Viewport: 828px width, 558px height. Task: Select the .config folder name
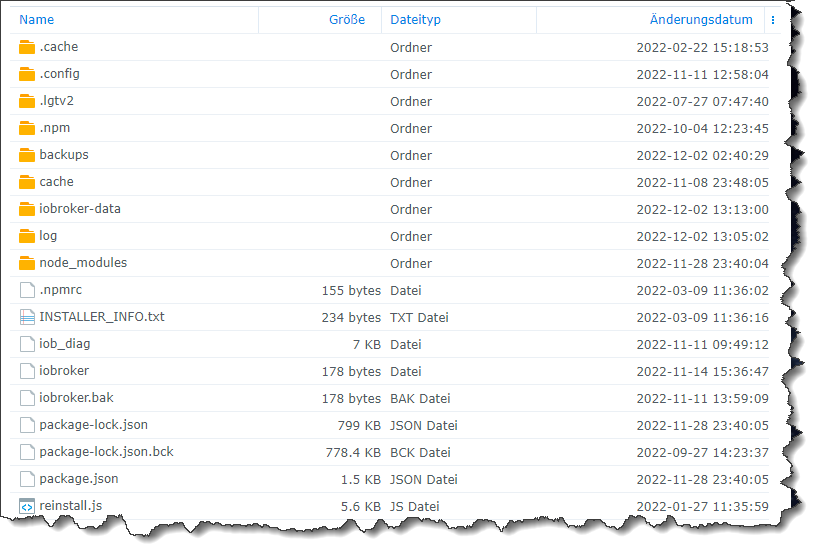click(x=60, y=74)
